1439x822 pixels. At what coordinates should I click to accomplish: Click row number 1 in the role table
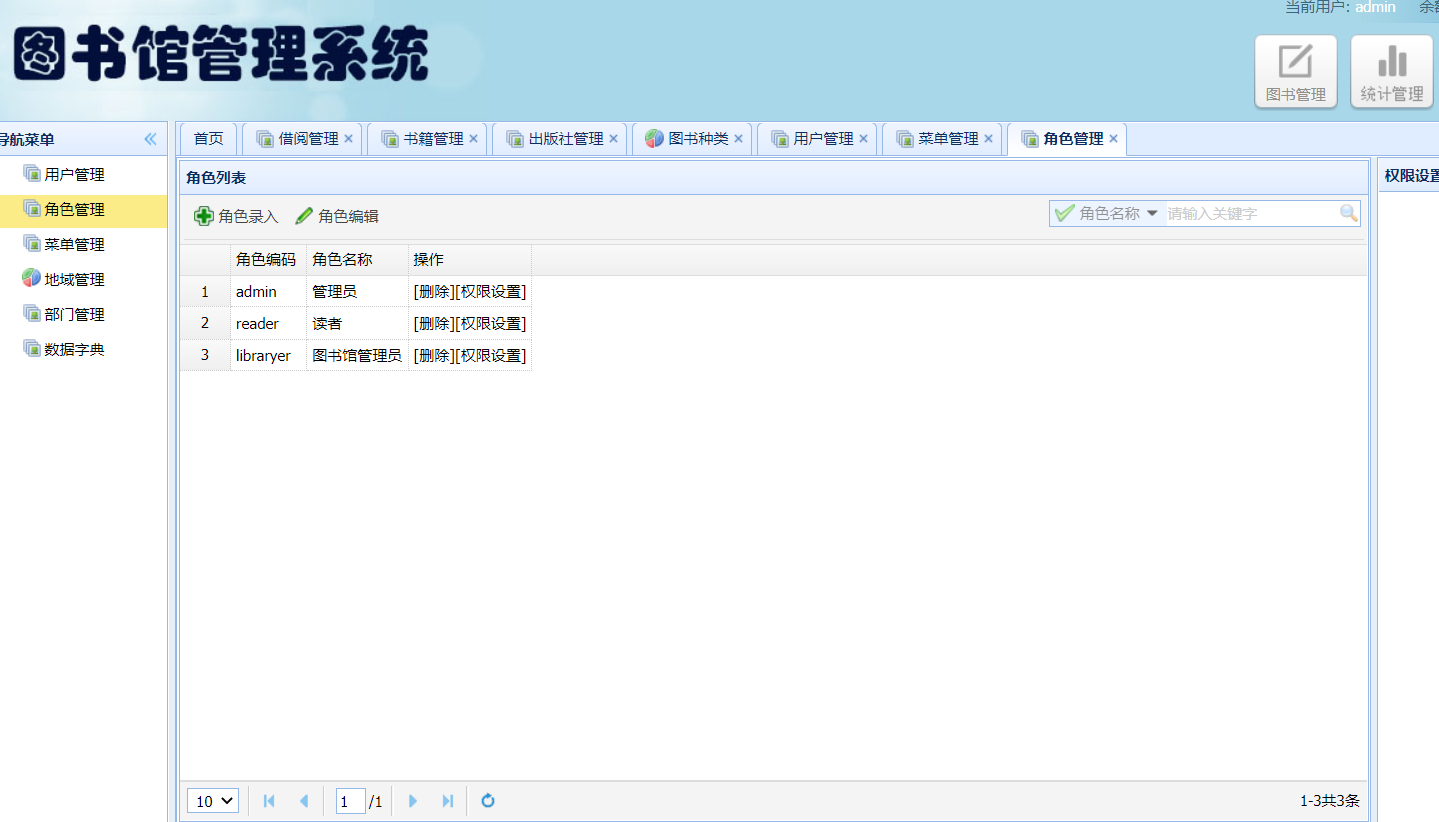point(205,292)
